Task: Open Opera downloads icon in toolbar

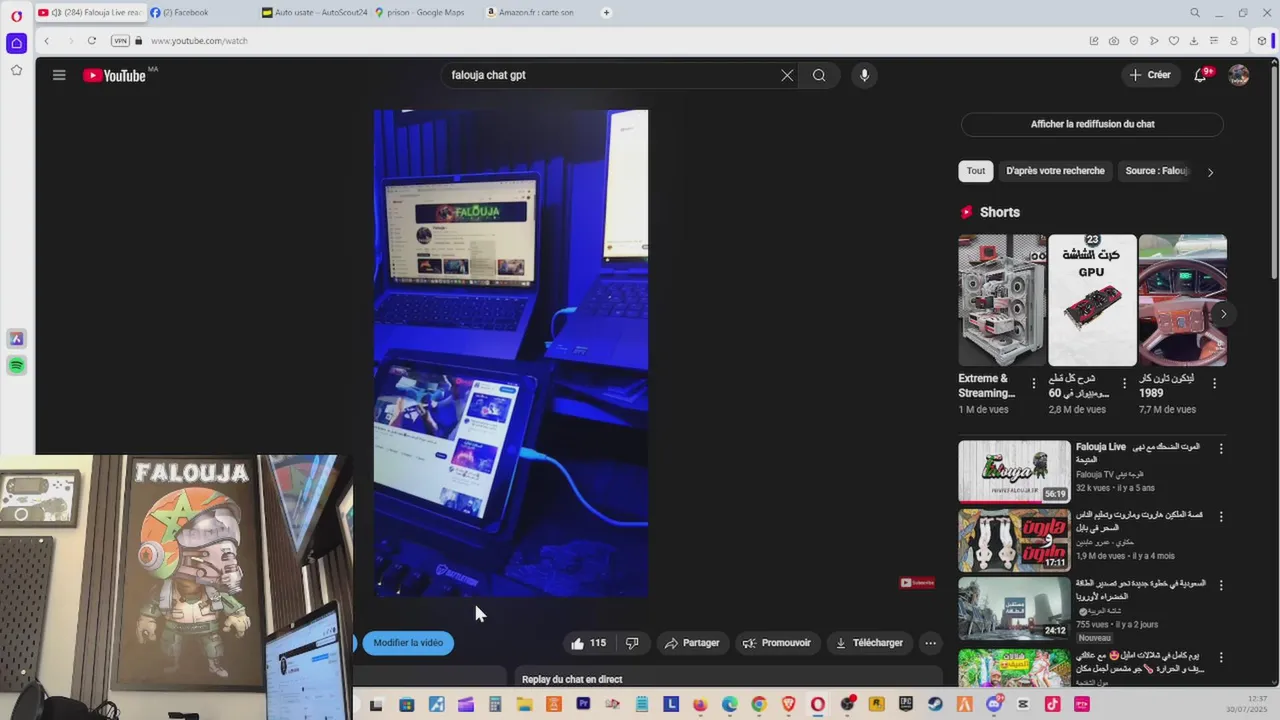Action: click(1194, 41)
